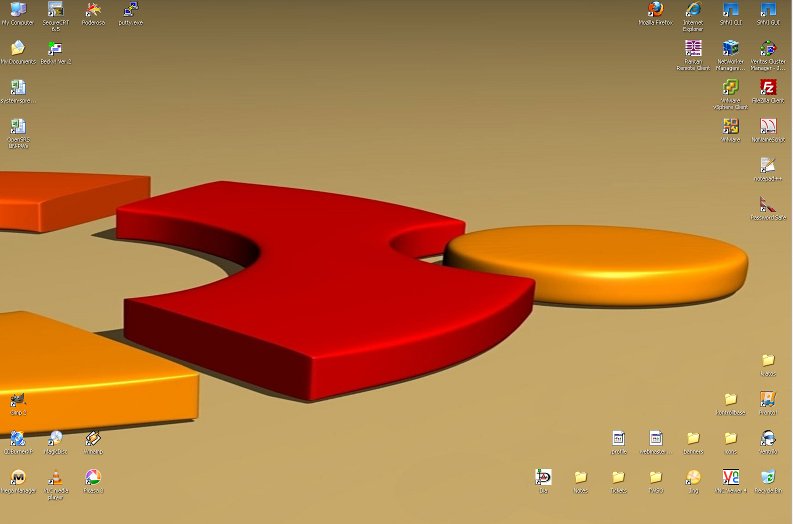Open the Password Safe shortcut
Image resolution: width=793 pixels, height=524 pixels.
coord(767,204)
